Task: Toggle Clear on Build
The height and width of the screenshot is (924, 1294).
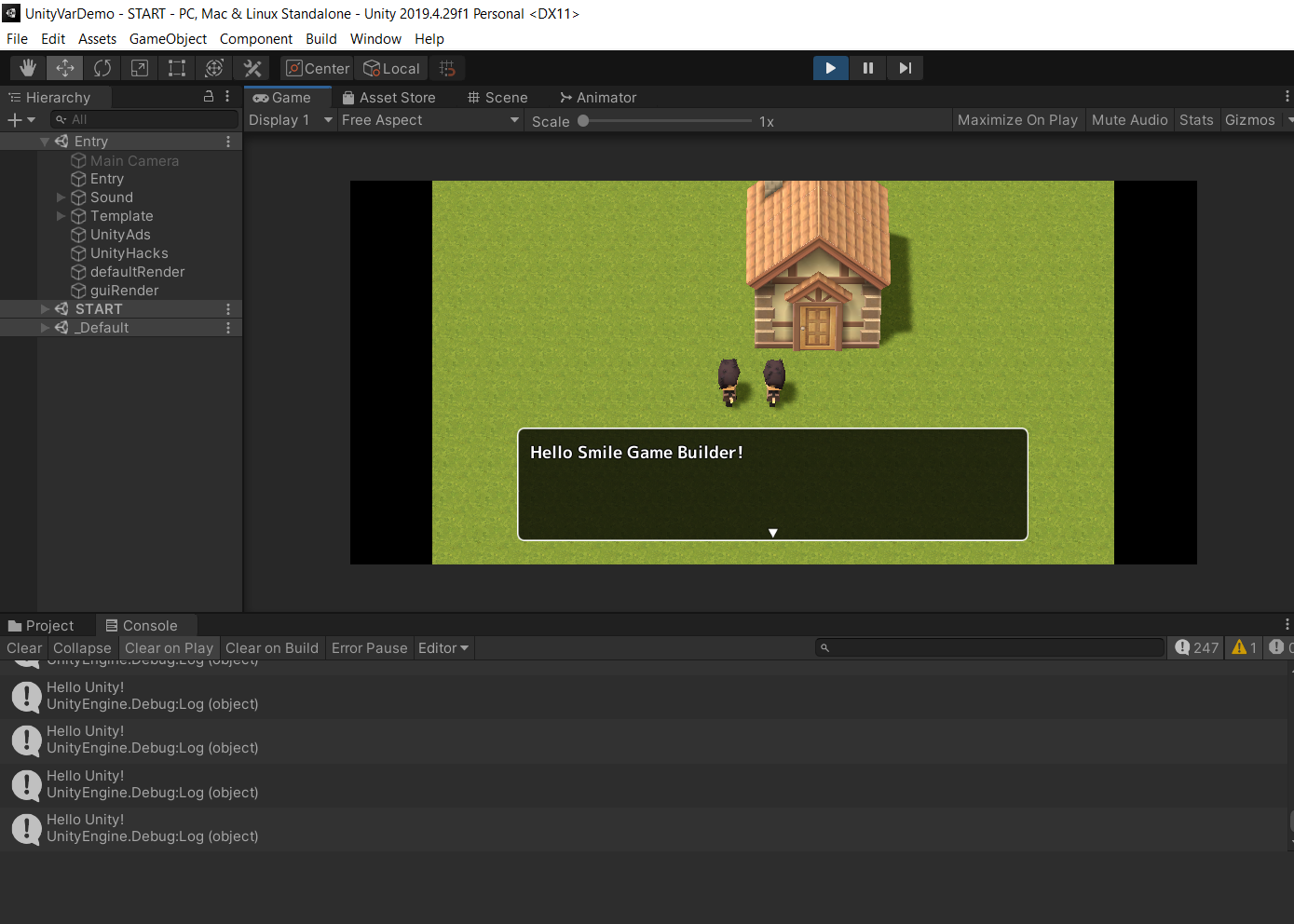Action: (272, 648)
